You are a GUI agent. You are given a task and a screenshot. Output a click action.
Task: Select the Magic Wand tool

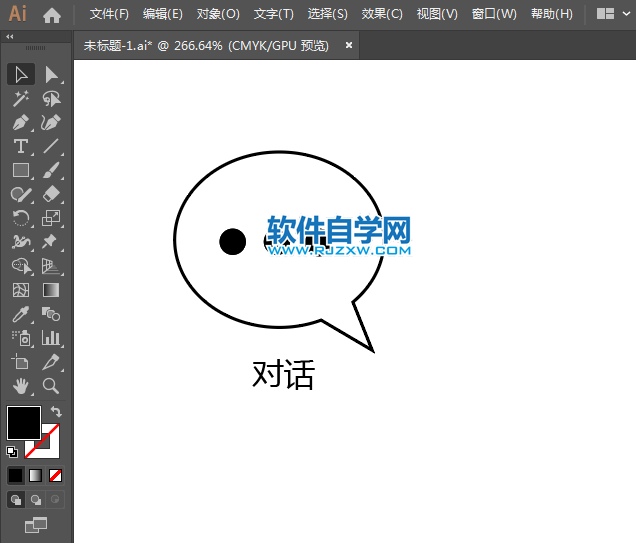(x=21, y=99)
